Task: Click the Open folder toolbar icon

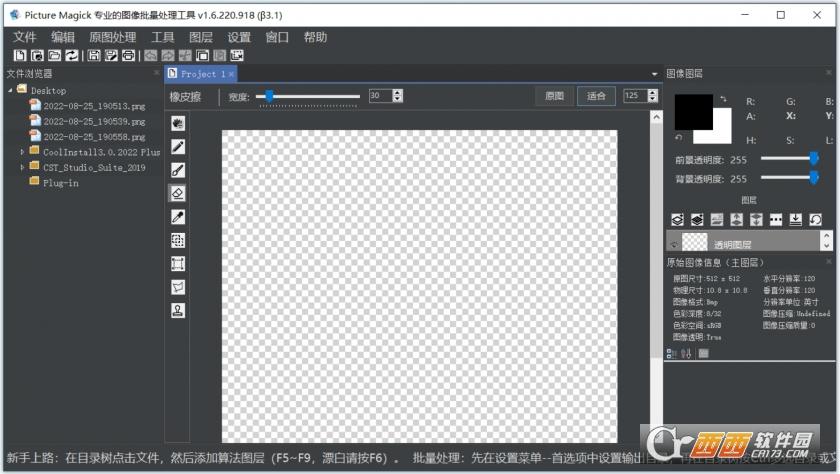Action: [x=55, y=55]
